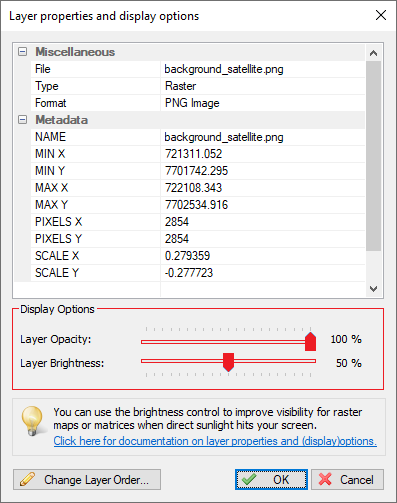Select the SCALE X value 0.279359
397x503 pixels.
187,256
